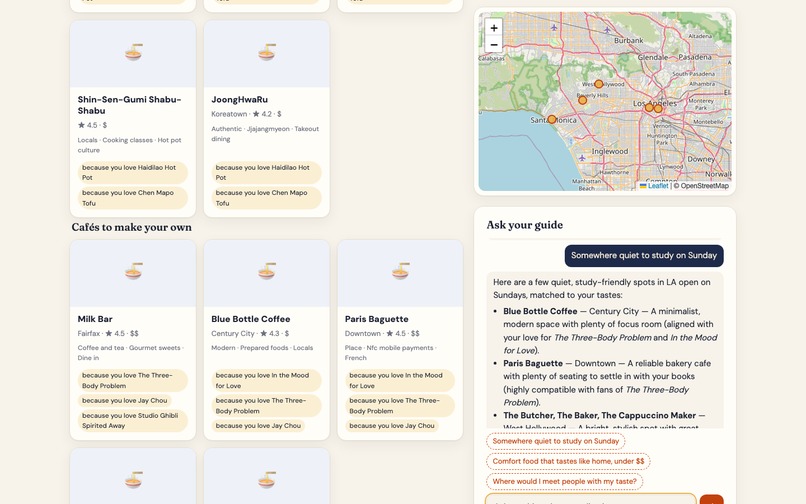
Task: Click Blue Bottle's Jay Chou tag
Action: (x=258, y=426)
